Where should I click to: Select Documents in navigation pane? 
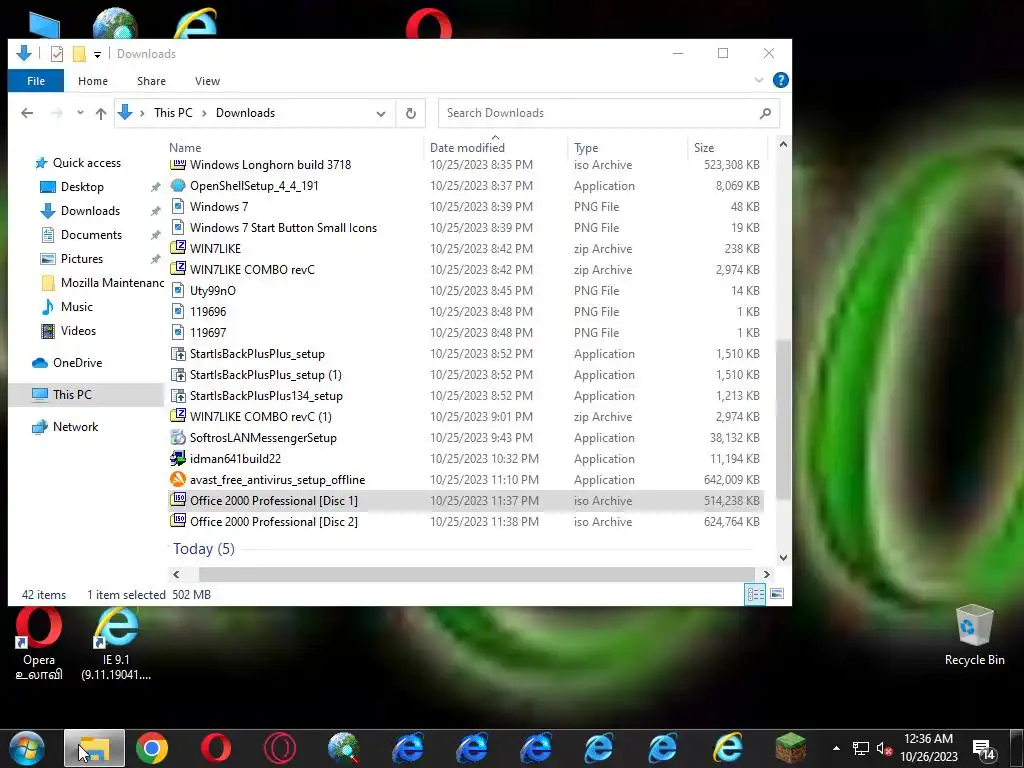coord(91,234)
